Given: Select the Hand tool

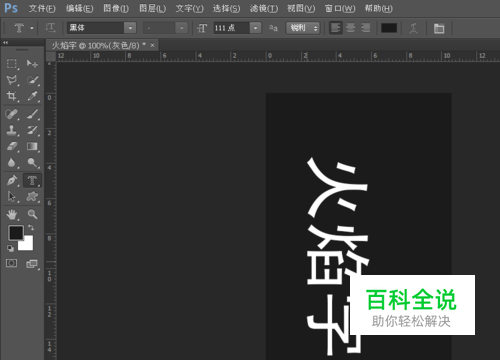Looking at the screenshot, I should pos(12,214).
